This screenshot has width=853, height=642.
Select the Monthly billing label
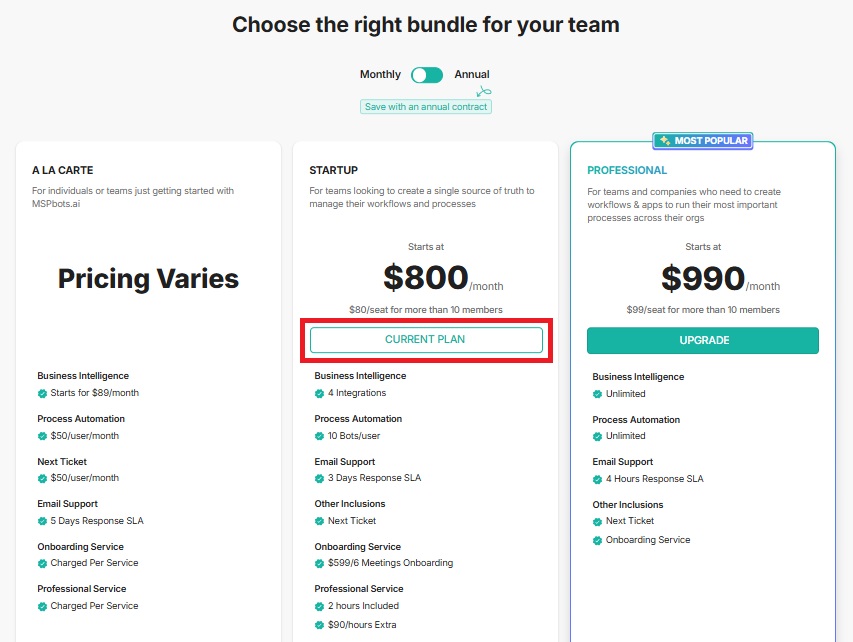(x=380, y=74)
